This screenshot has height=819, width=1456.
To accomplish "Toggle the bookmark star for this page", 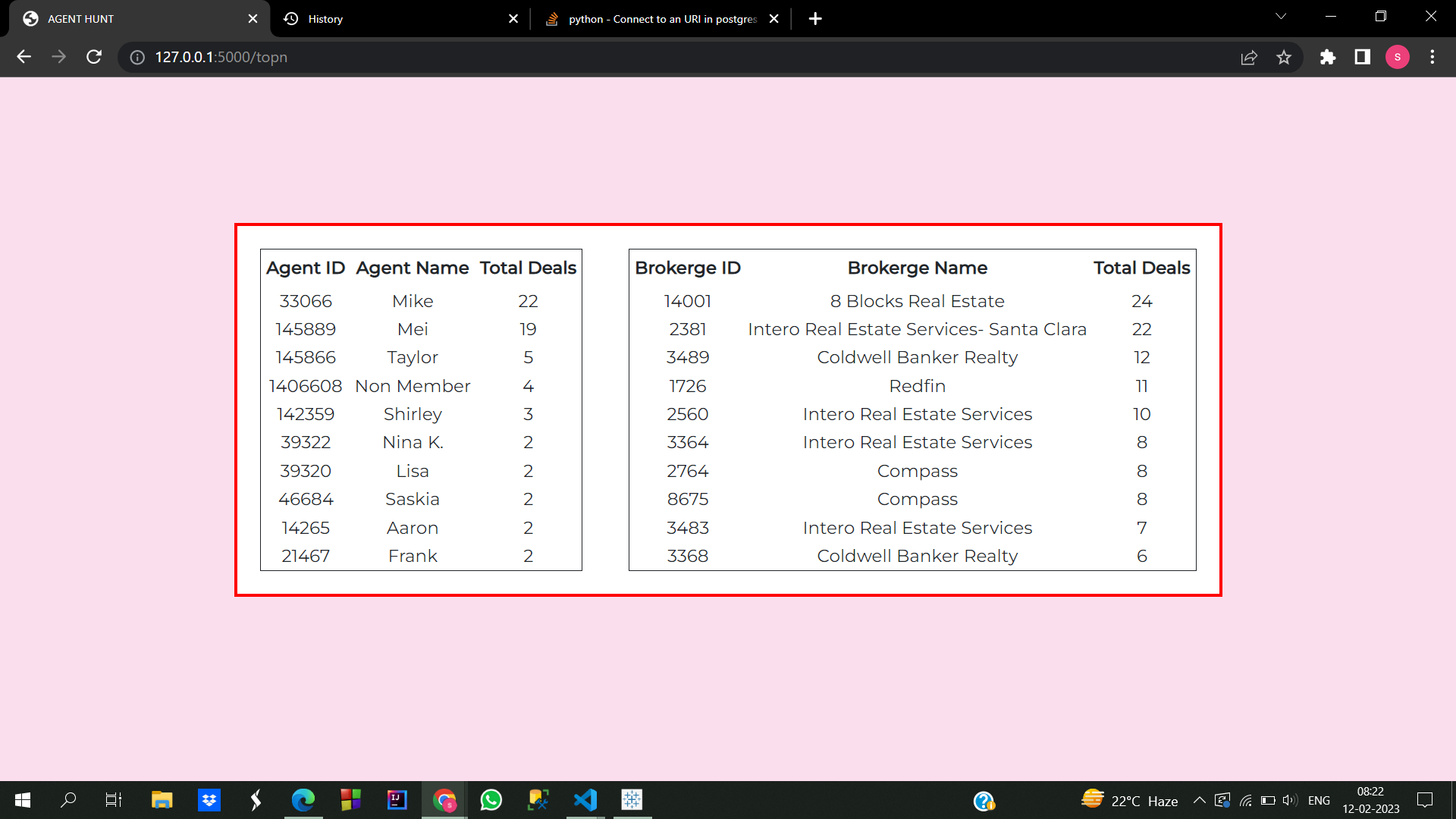I will click(1285, 57).
